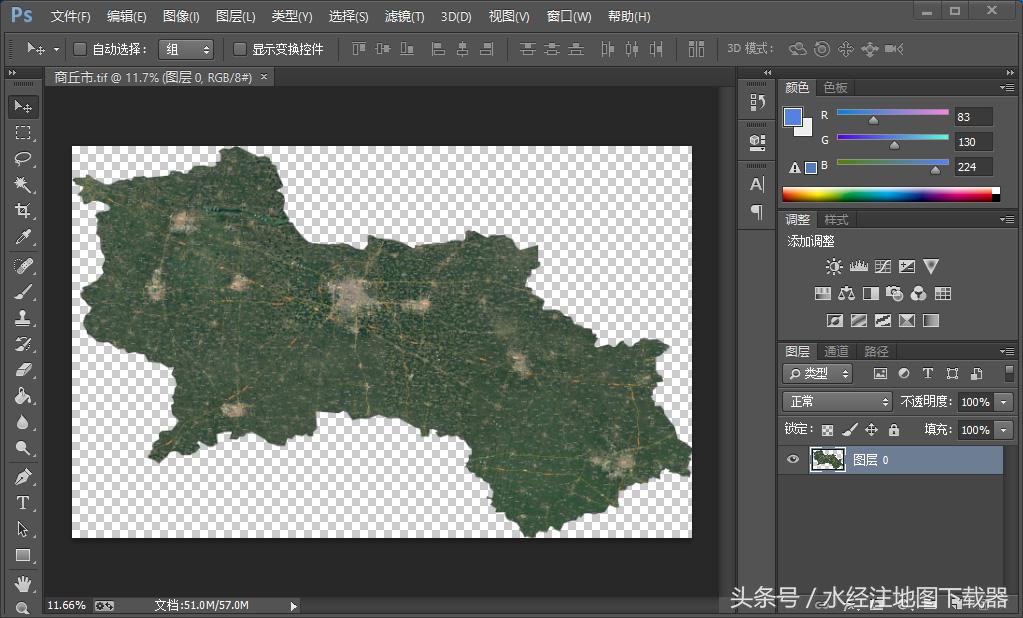The height and width of the screenshot is (618, 1023).
Task: Select the Crop tool
Action: point(23,211)
